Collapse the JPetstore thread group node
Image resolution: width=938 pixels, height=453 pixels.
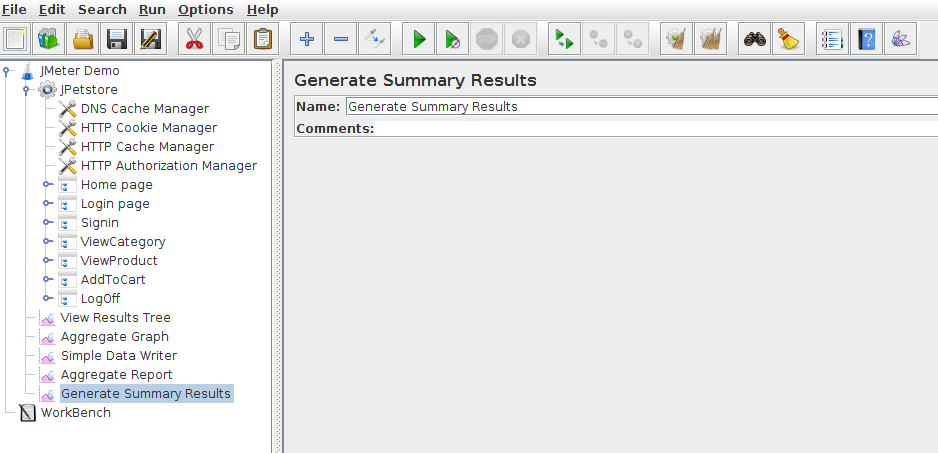[26, 90]
